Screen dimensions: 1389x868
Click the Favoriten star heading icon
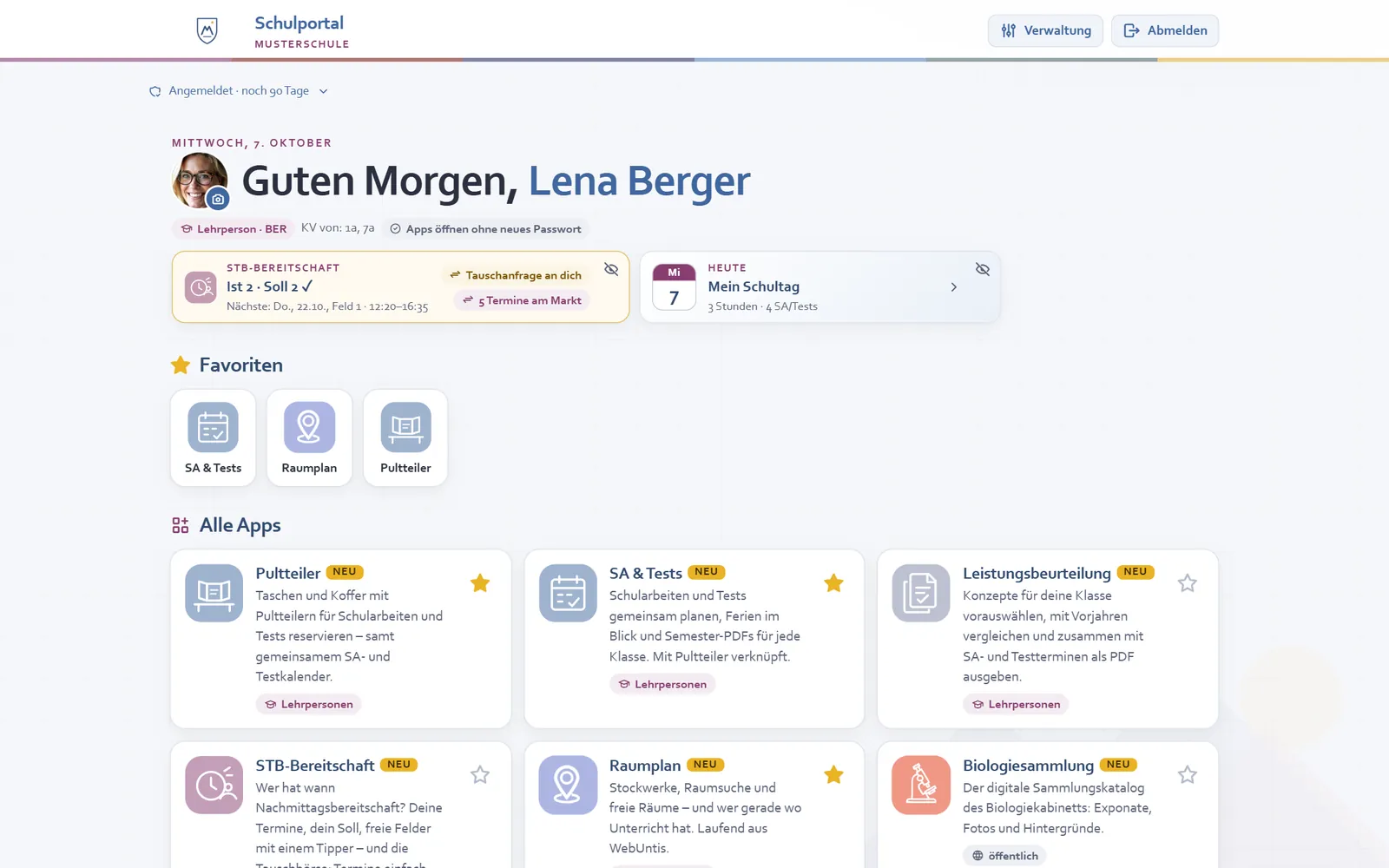tap(181, 365)
